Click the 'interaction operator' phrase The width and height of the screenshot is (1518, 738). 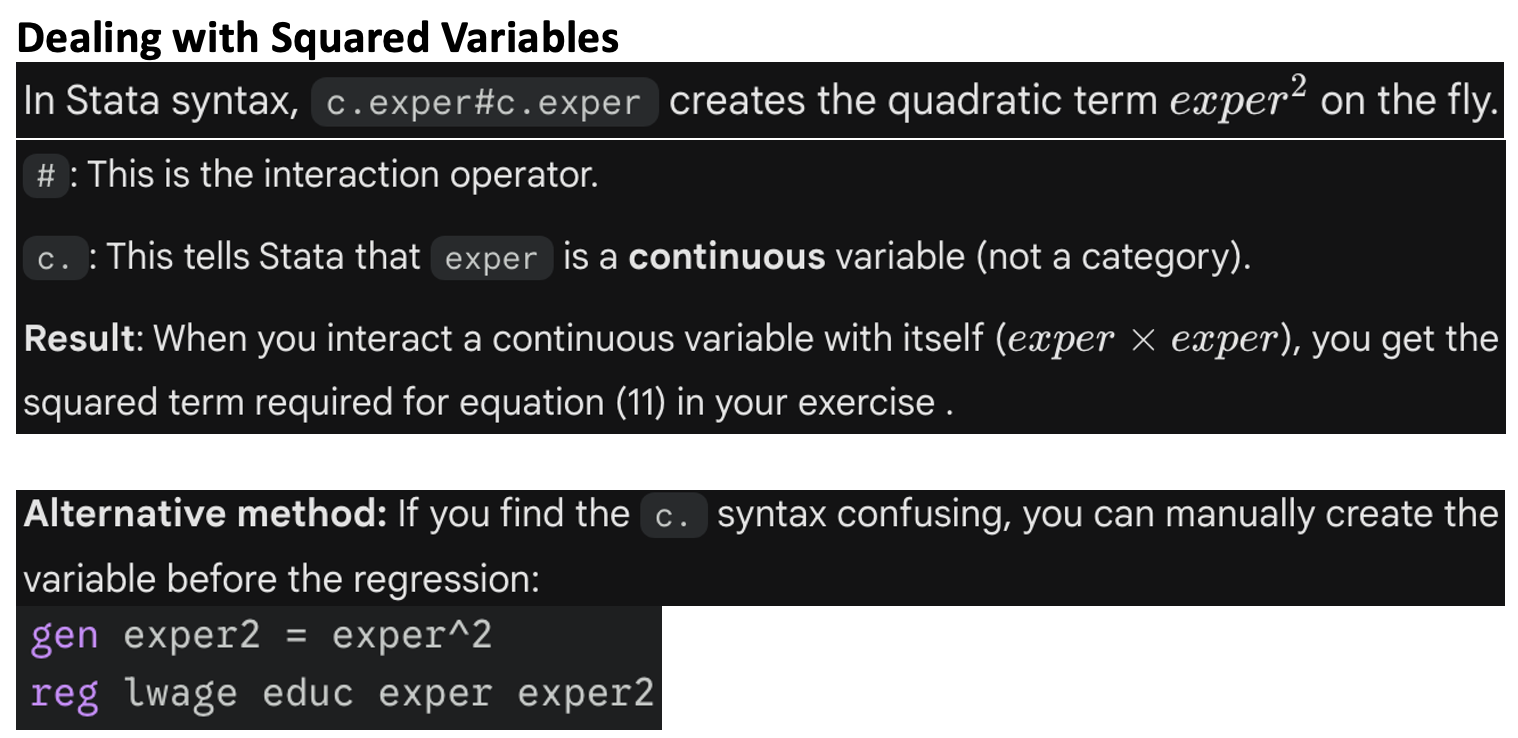click(x=430, y=176)
